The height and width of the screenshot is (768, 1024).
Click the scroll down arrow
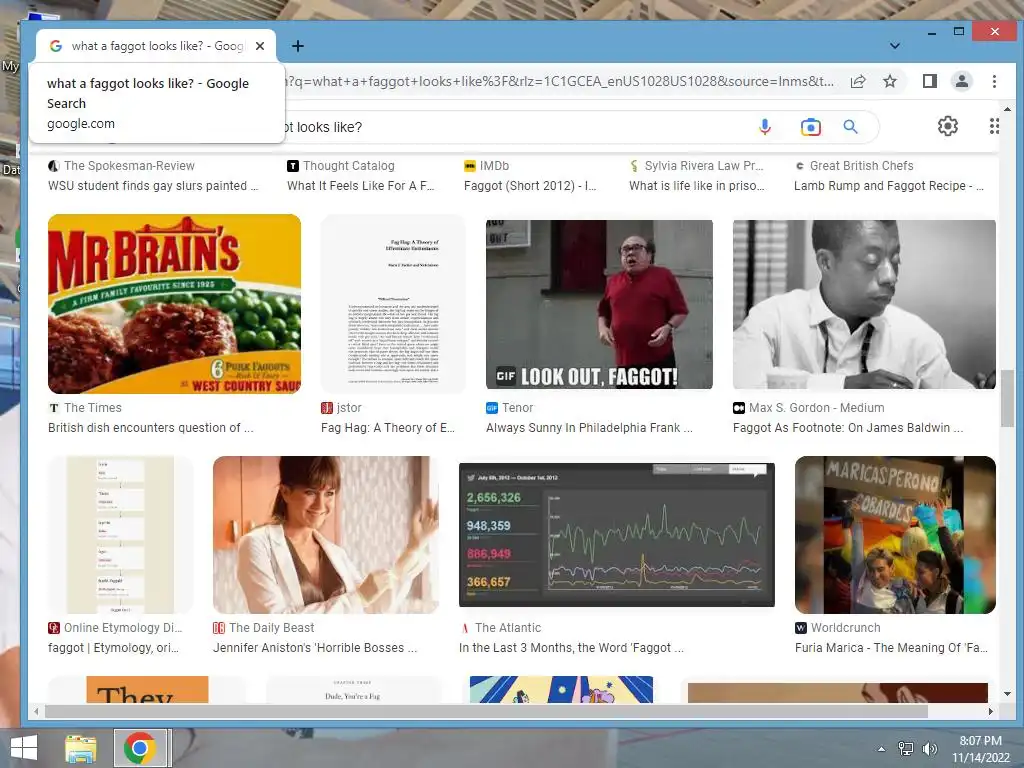pos(1007,694)
